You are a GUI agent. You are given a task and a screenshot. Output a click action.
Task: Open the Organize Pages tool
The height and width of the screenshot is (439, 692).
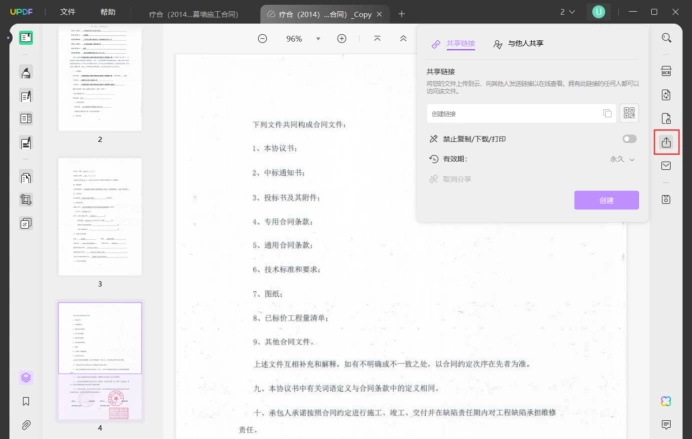pyautogui.click(x=26, y=177)
